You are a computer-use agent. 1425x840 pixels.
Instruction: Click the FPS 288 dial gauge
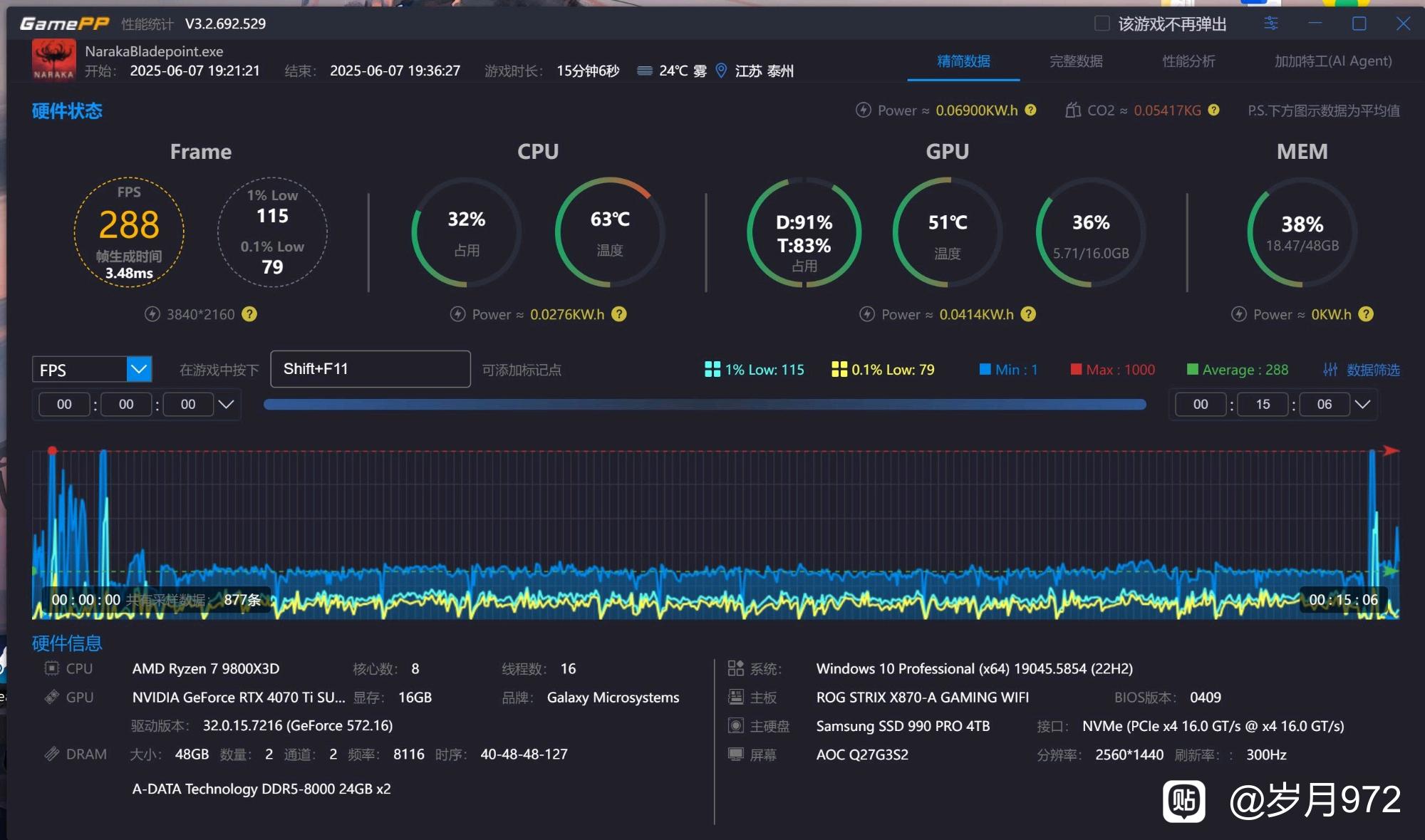(129, 232)
